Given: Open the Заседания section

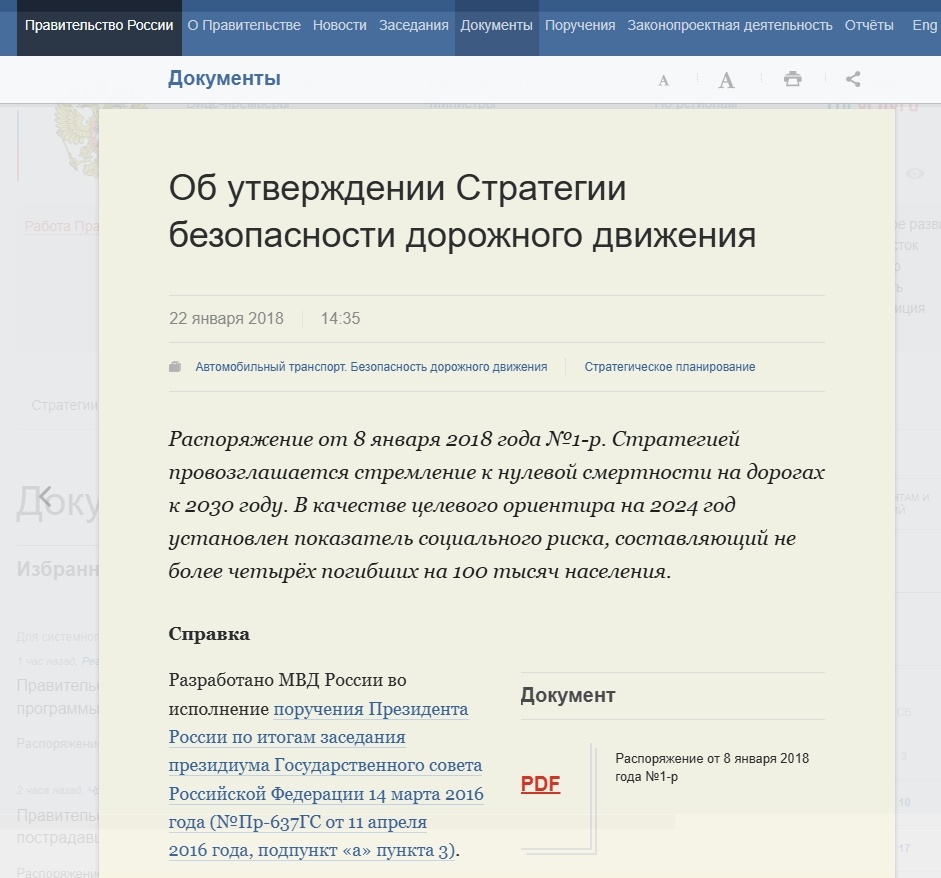Looking at the screenshot, I should pyautogui.click(x=413, y=25).
